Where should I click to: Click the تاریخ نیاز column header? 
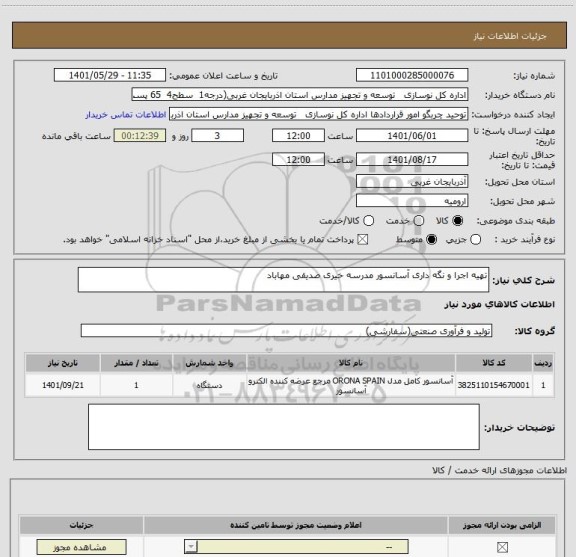tap(63, 363)
